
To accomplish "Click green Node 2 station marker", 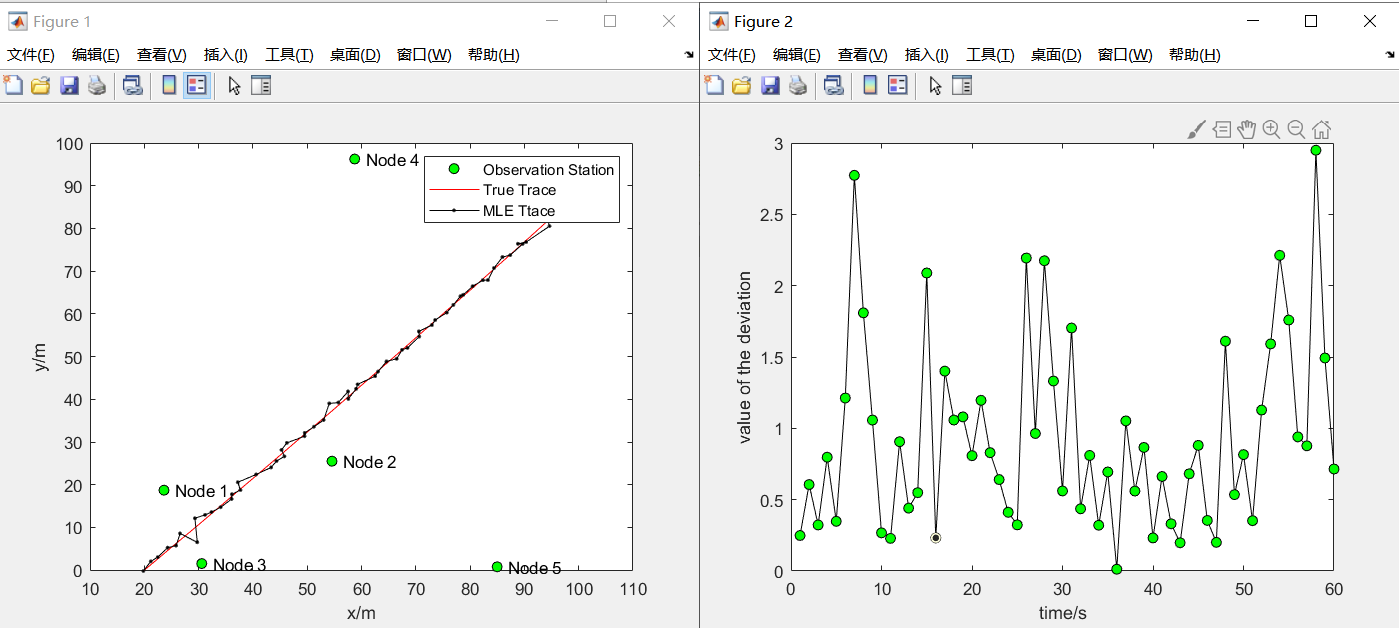I will (332, 461).
